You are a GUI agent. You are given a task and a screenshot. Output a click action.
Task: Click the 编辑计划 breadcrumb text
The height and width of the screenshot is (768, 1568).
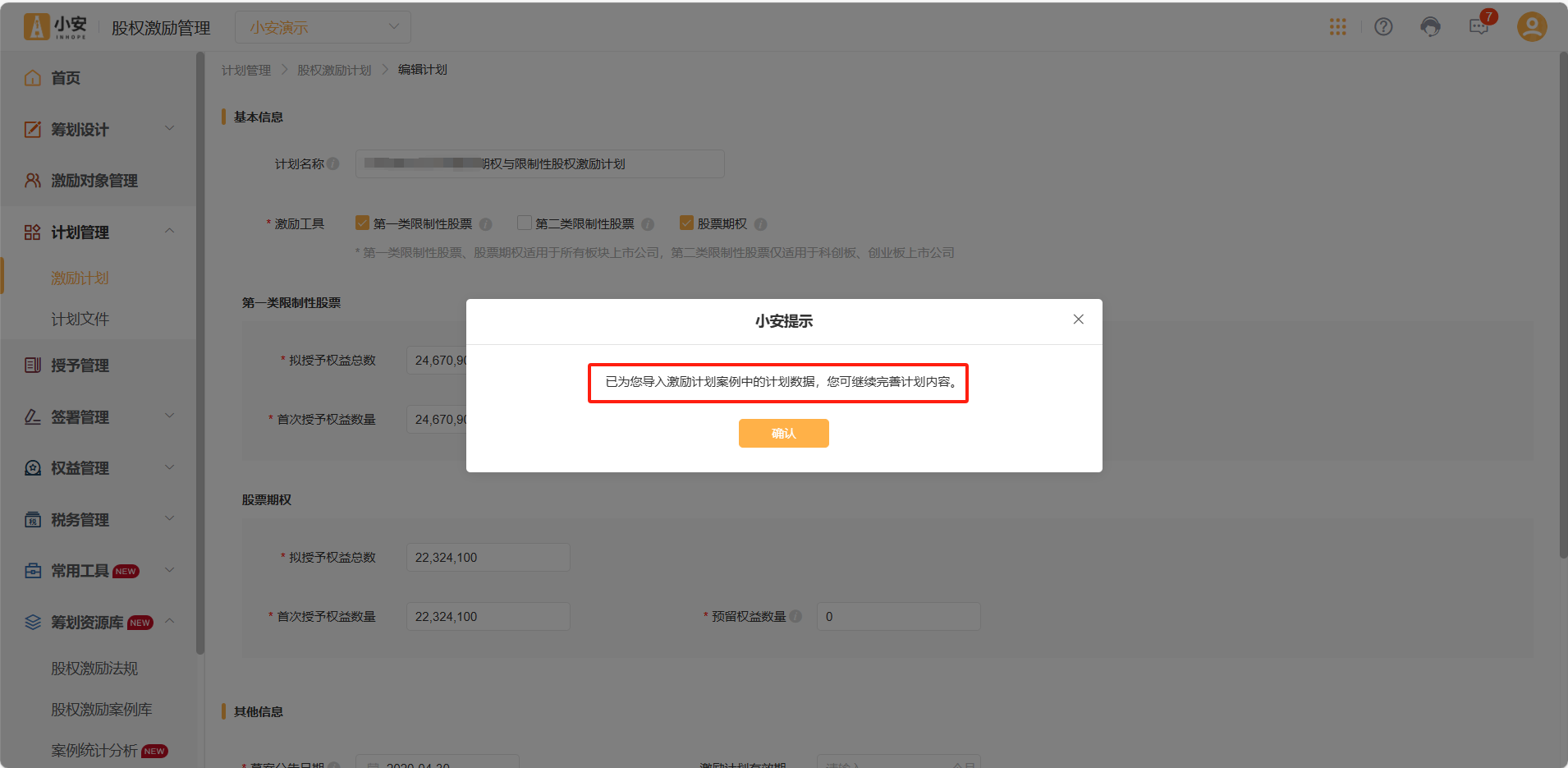point(423,70)
